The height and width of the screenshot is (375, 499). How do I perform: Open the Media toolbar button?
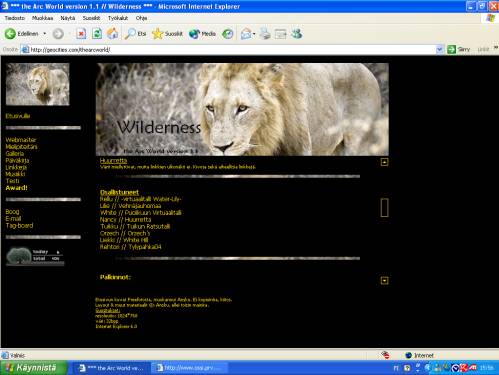coord(202,34)
